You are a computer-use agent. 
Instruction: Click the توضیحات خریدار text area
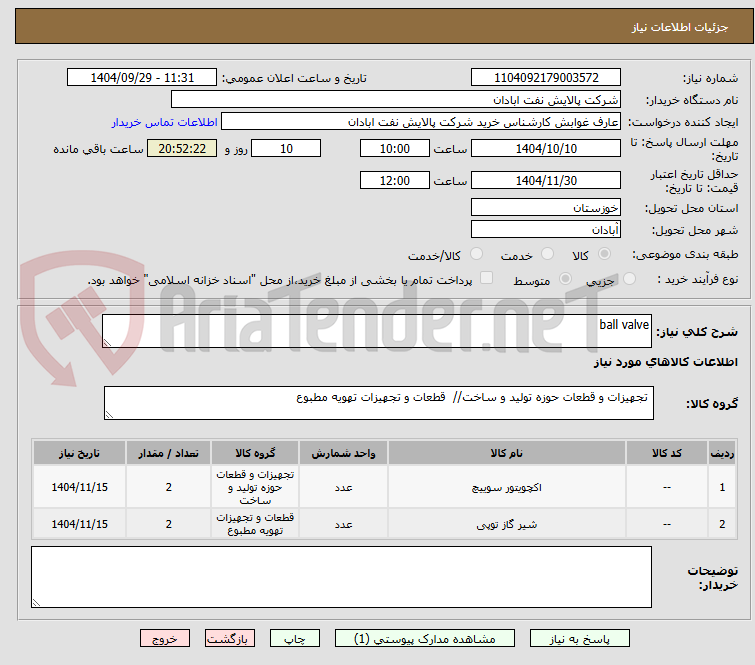341,577
